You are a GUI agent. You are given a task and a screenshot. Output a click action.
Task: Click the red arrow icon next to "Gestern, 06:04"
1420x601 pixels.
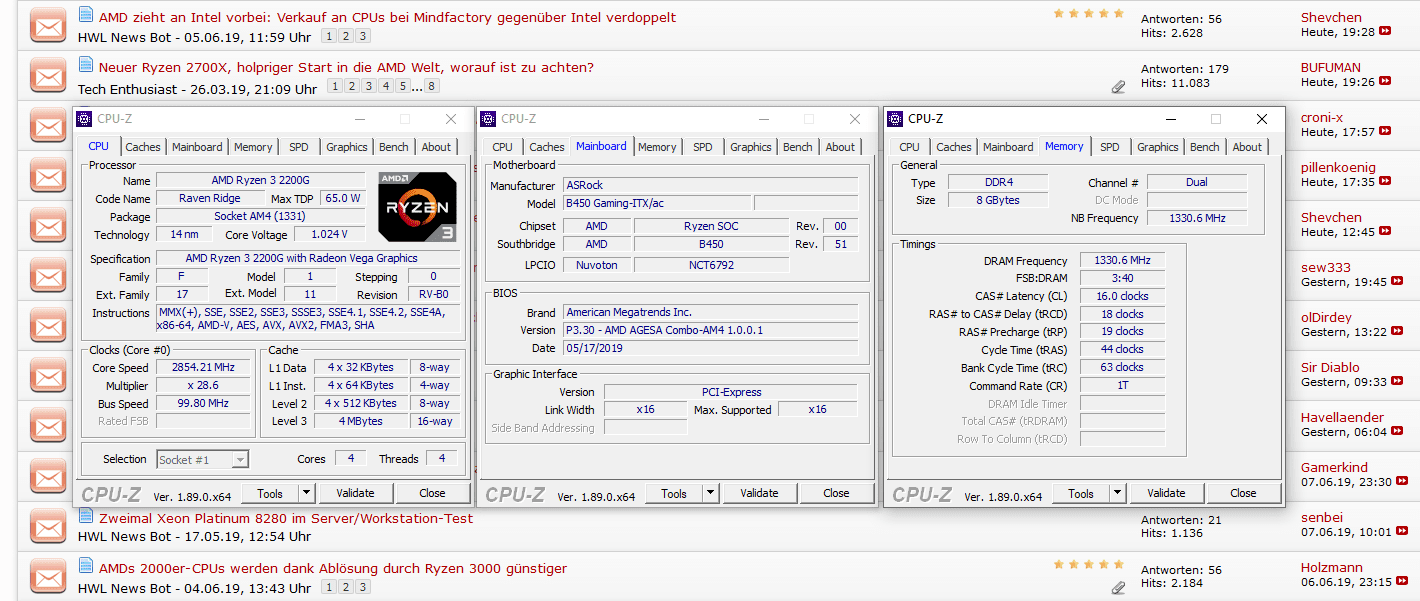coord(1397,432)
